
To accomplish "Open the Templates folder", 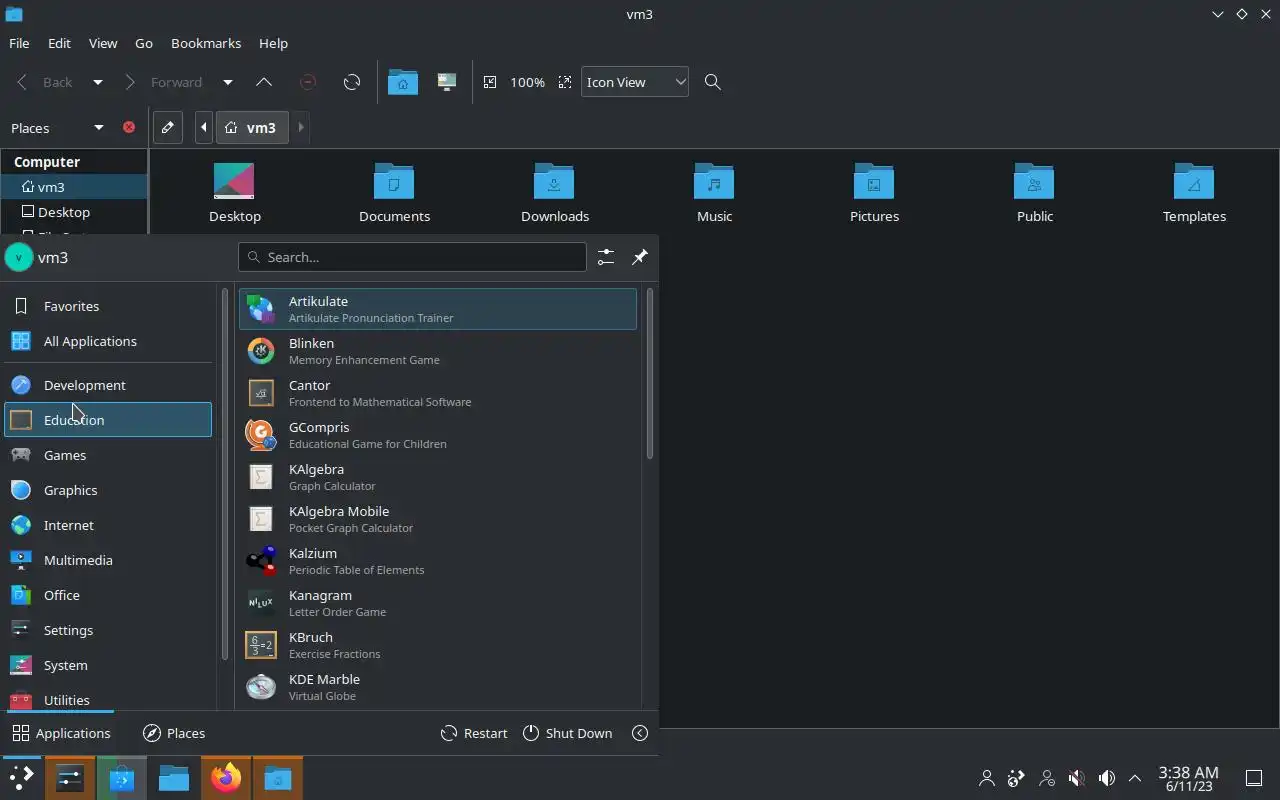I will click(x=1194, y=193).
